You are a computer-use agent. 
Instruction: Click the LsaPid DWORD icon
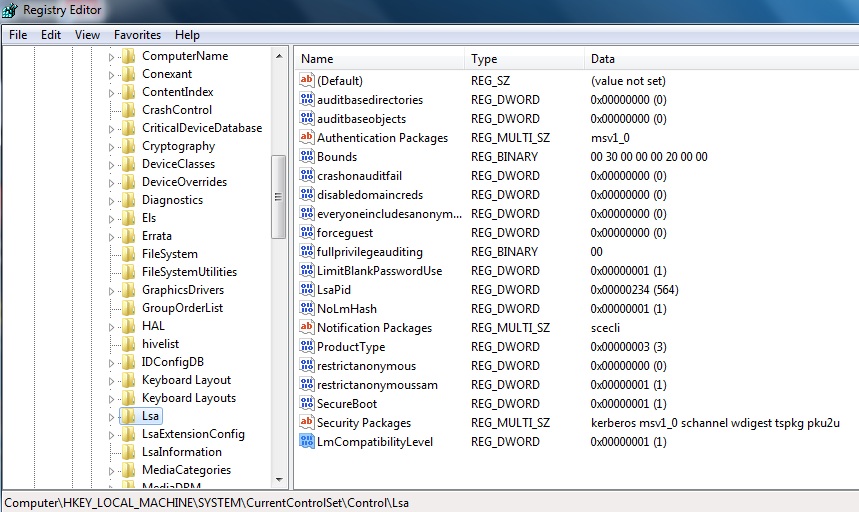307,289
